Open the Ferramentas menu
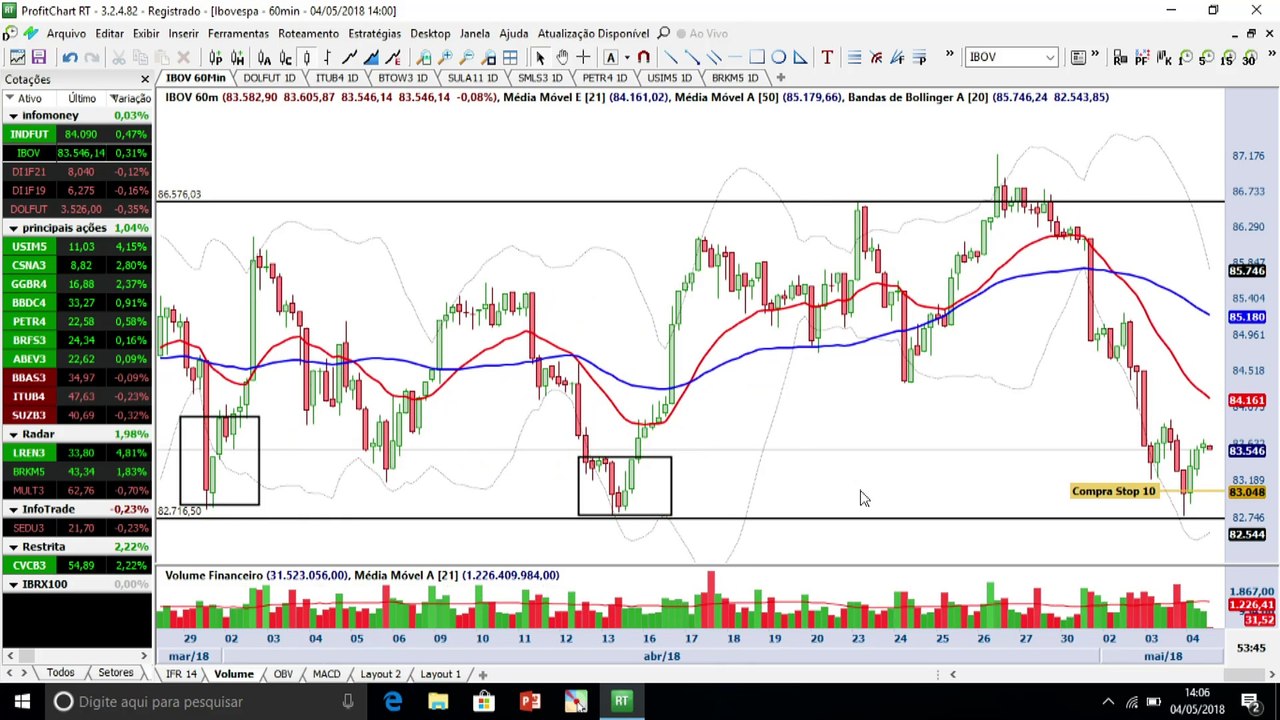1280x720 pixels. pos(238,33)
